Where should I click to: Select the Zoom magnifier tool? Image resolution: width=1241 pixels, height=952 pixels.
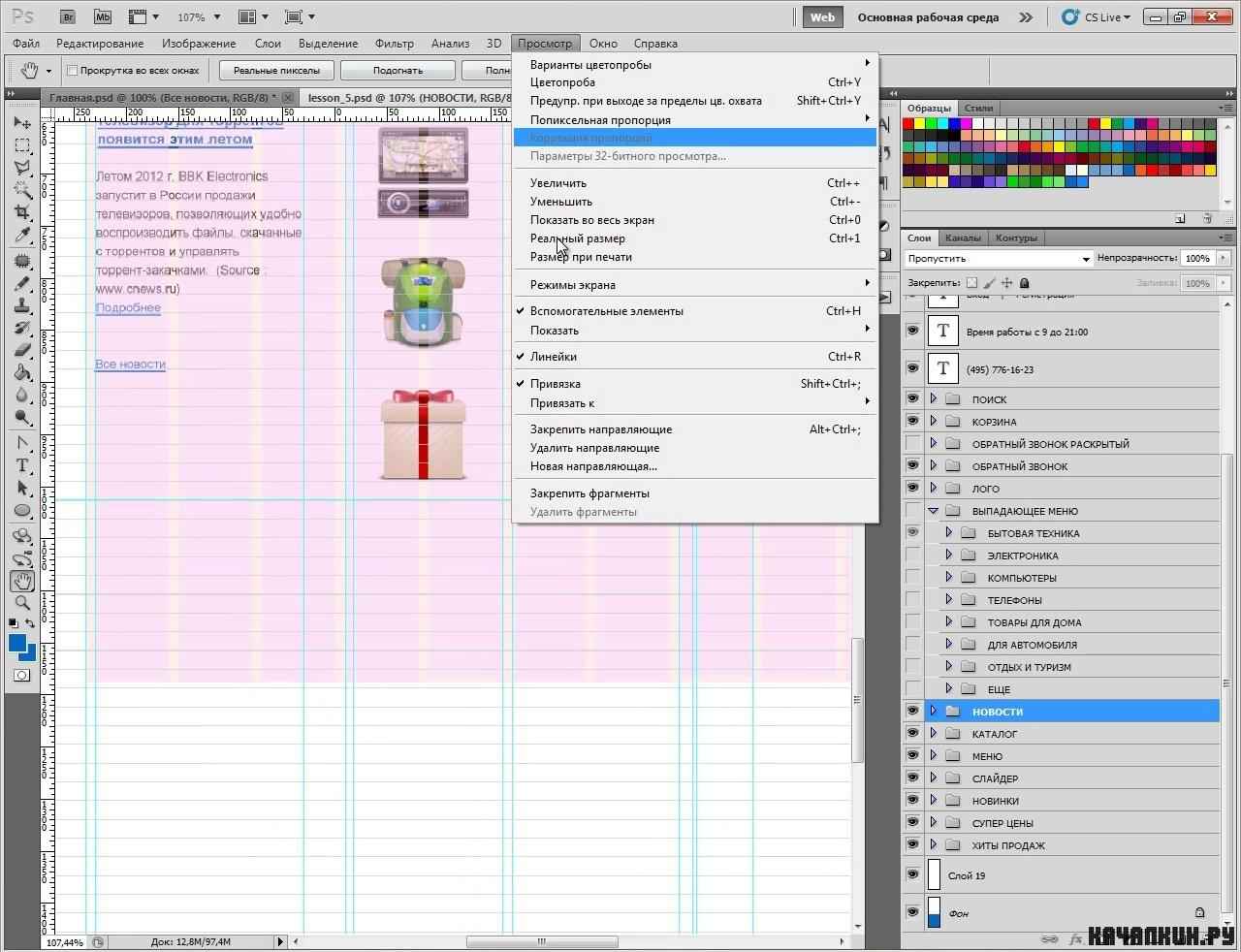[x=22, y=603]
